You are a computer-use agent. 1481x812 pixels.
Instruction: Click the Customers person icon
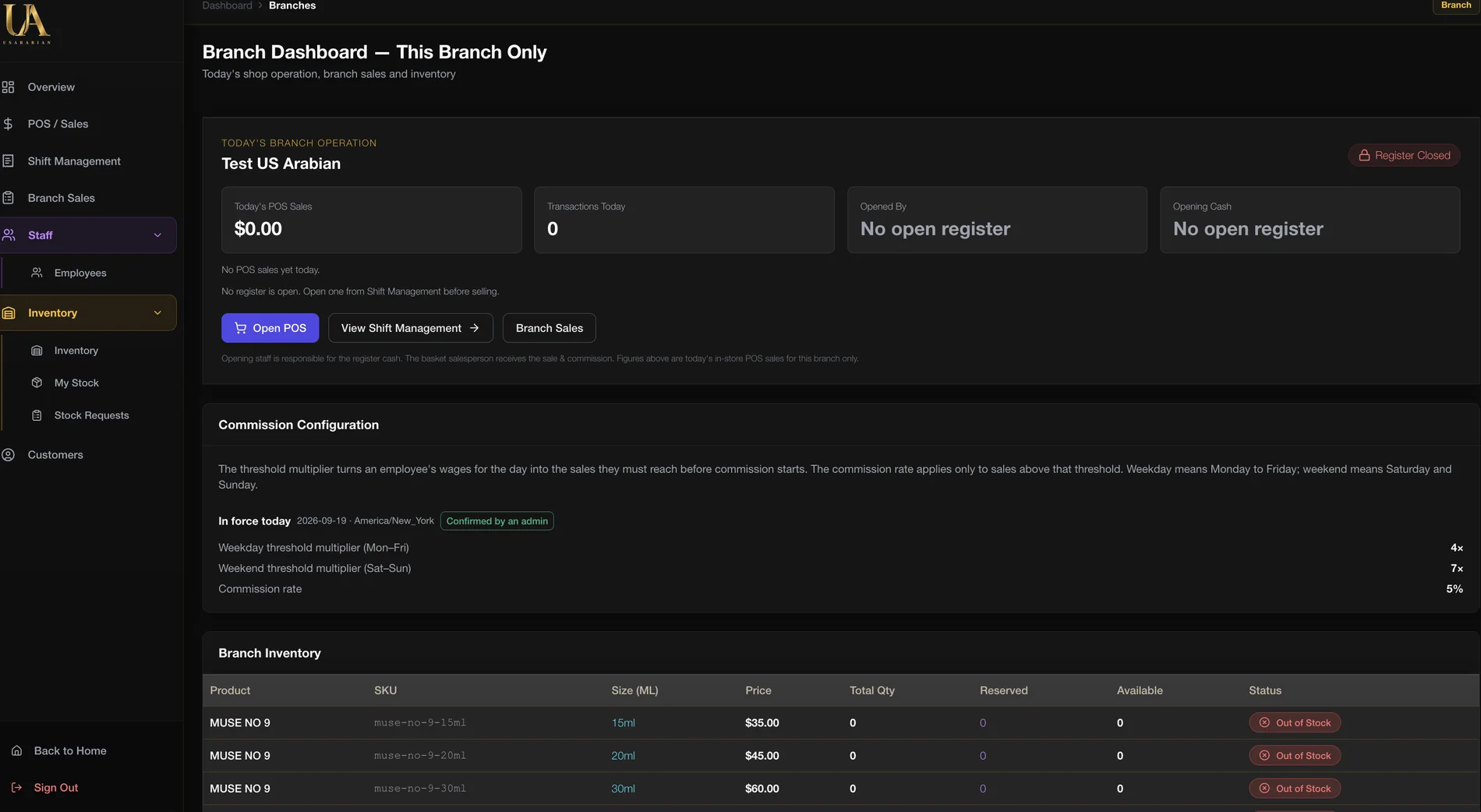pos(9,455)
